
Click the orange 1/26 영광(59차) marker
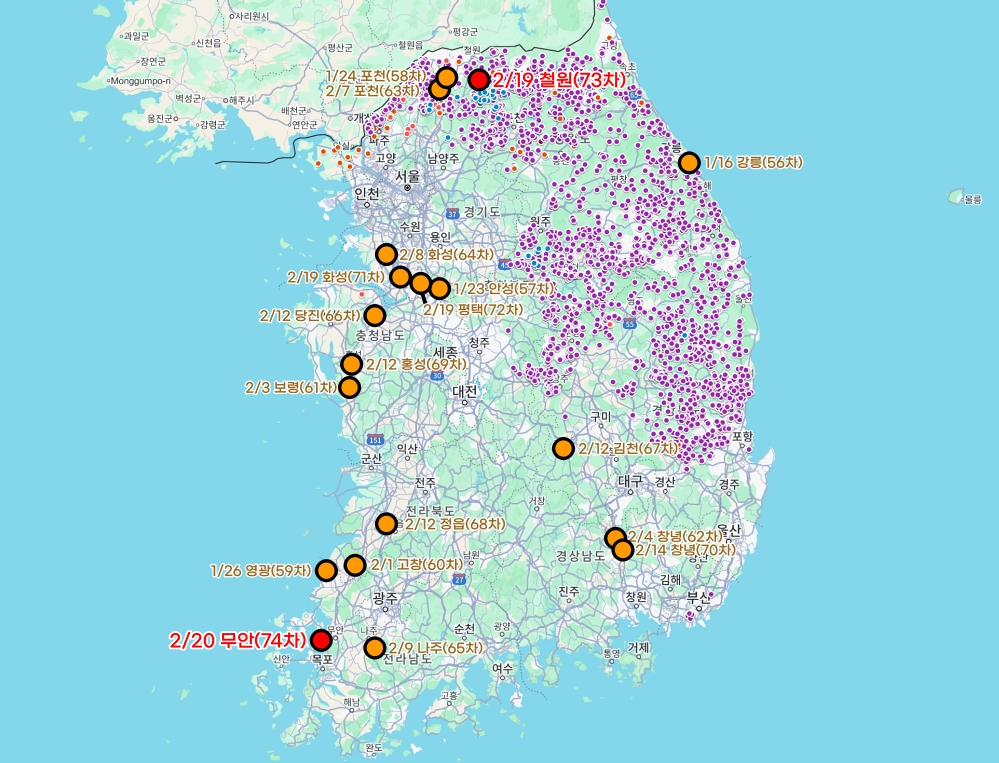click(326, 570)
